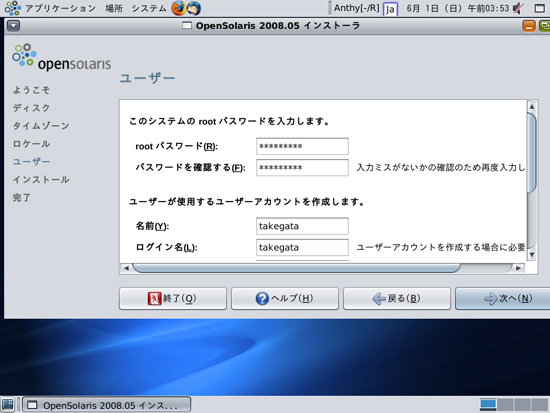Minimize the installer with the orange button
The height and width of the screenshot is (413, 550).
[529, 26]
